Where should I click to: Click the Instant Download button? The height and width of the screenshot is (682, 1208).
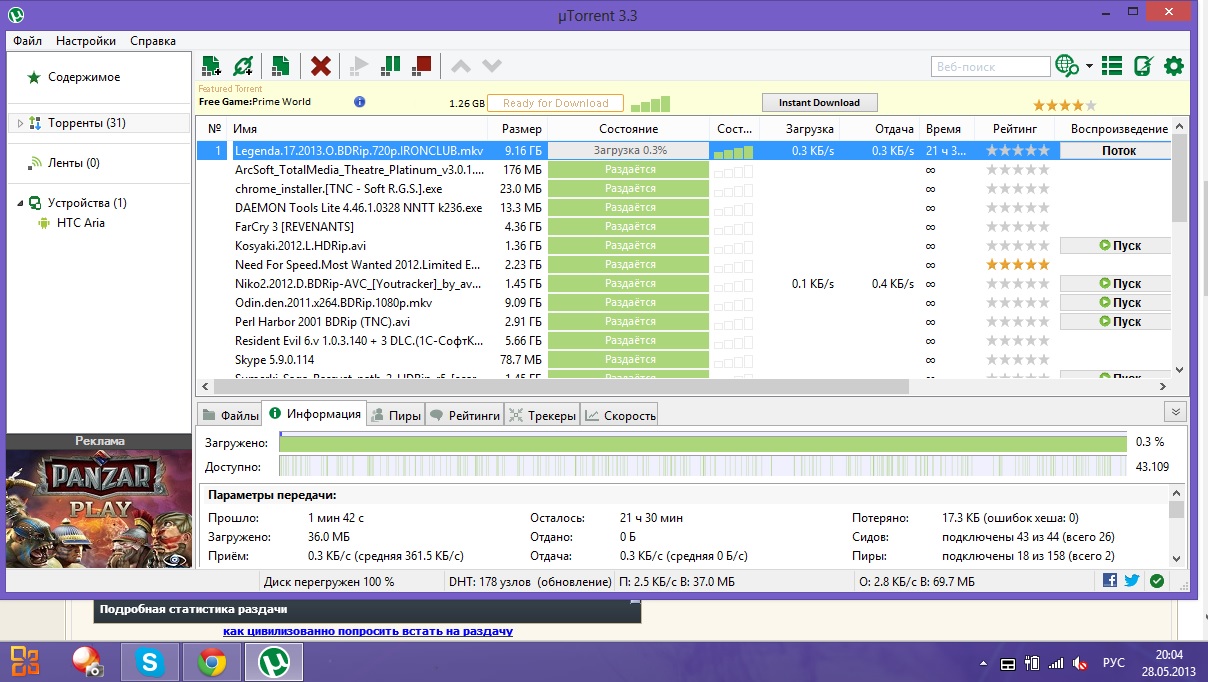819,102
